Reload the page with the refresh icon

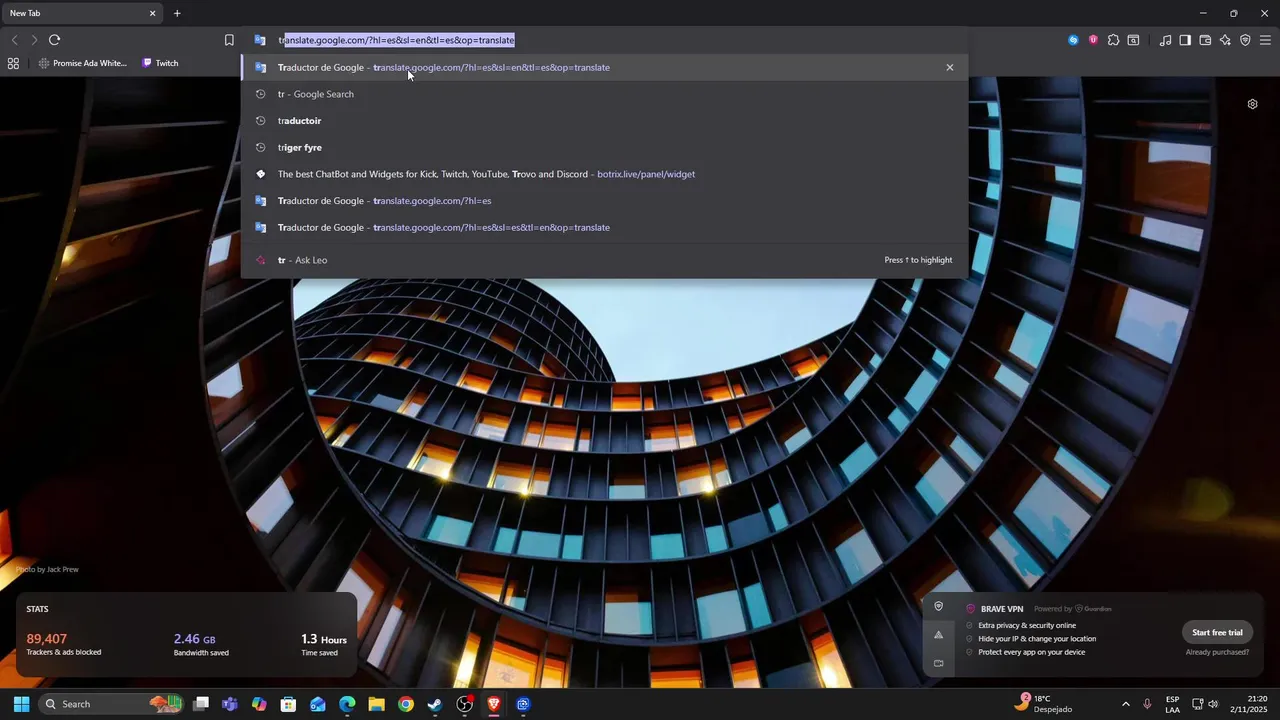pos(54,40)
